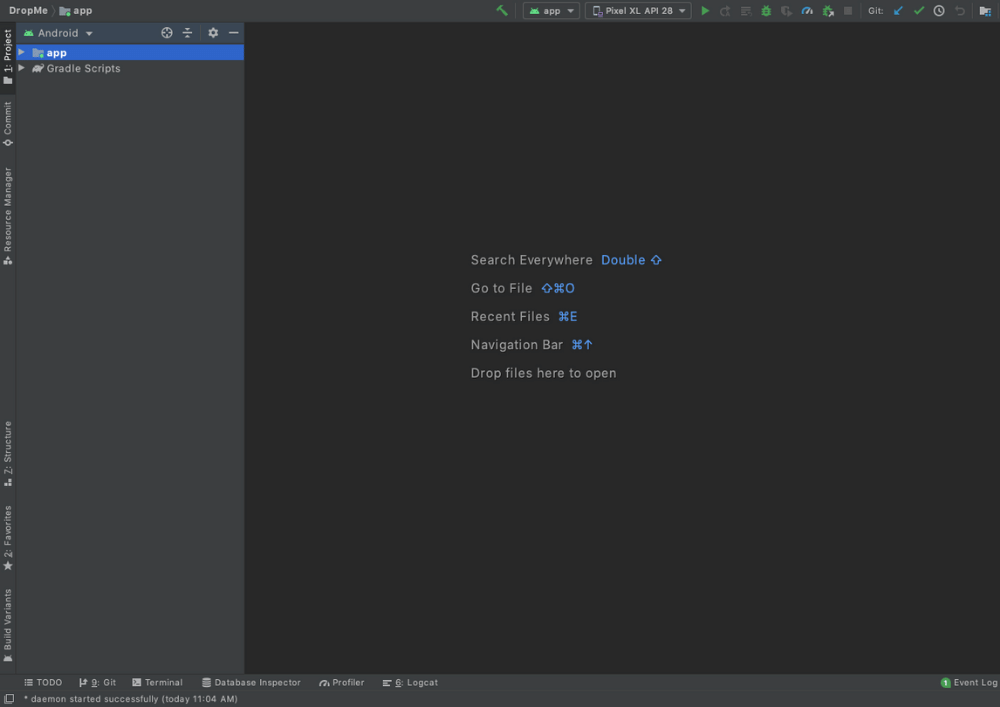Click the Recent Files hint text
The height and width of the screenshot is (707, 1000).
[x=510, y=316]
